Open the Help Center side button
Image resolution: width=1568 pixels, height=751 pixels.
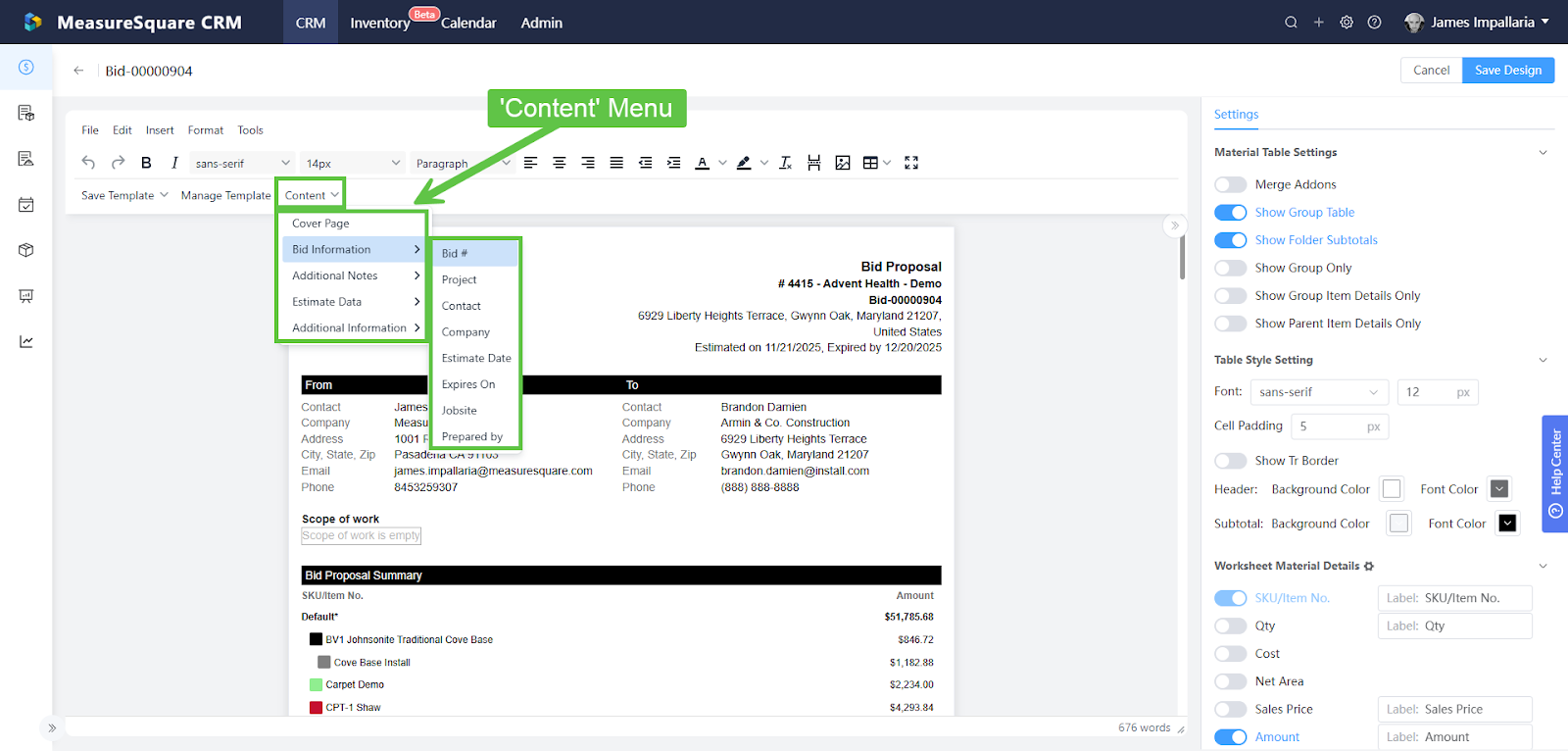[1555, 474]
